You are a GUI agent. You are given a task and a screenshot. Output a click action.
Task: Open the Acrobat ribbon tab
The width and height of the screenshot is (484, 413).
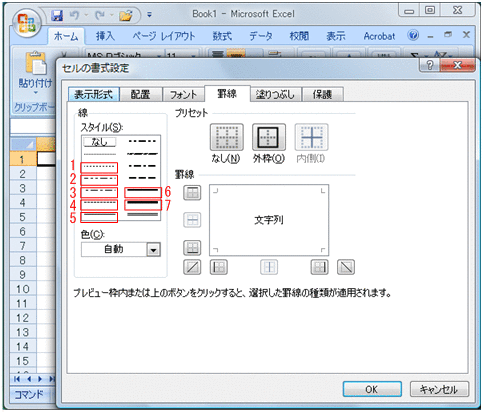[379, 36]
